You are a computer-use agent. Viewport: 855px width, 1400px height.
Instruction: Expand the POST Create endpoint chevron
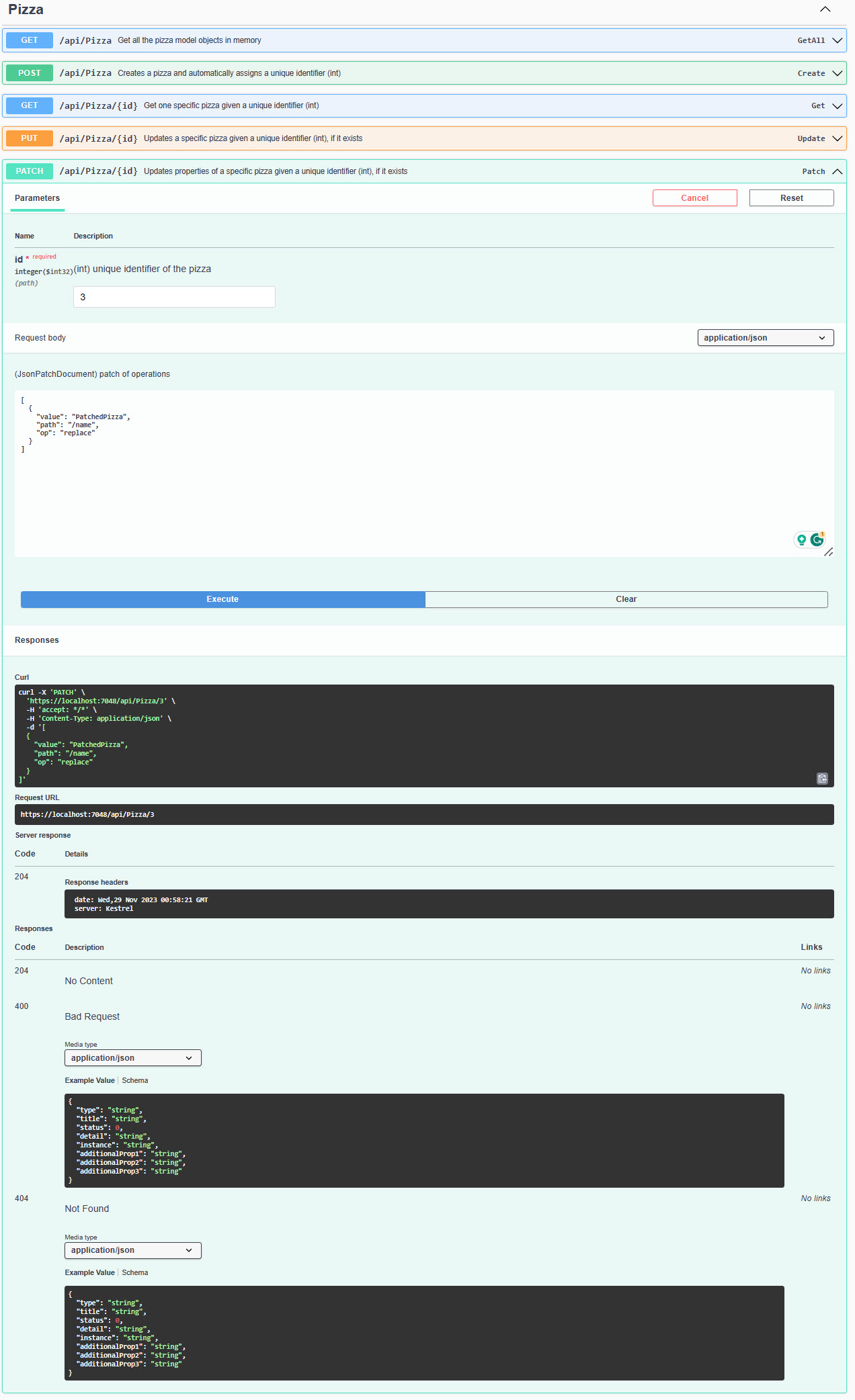(837, 73)
